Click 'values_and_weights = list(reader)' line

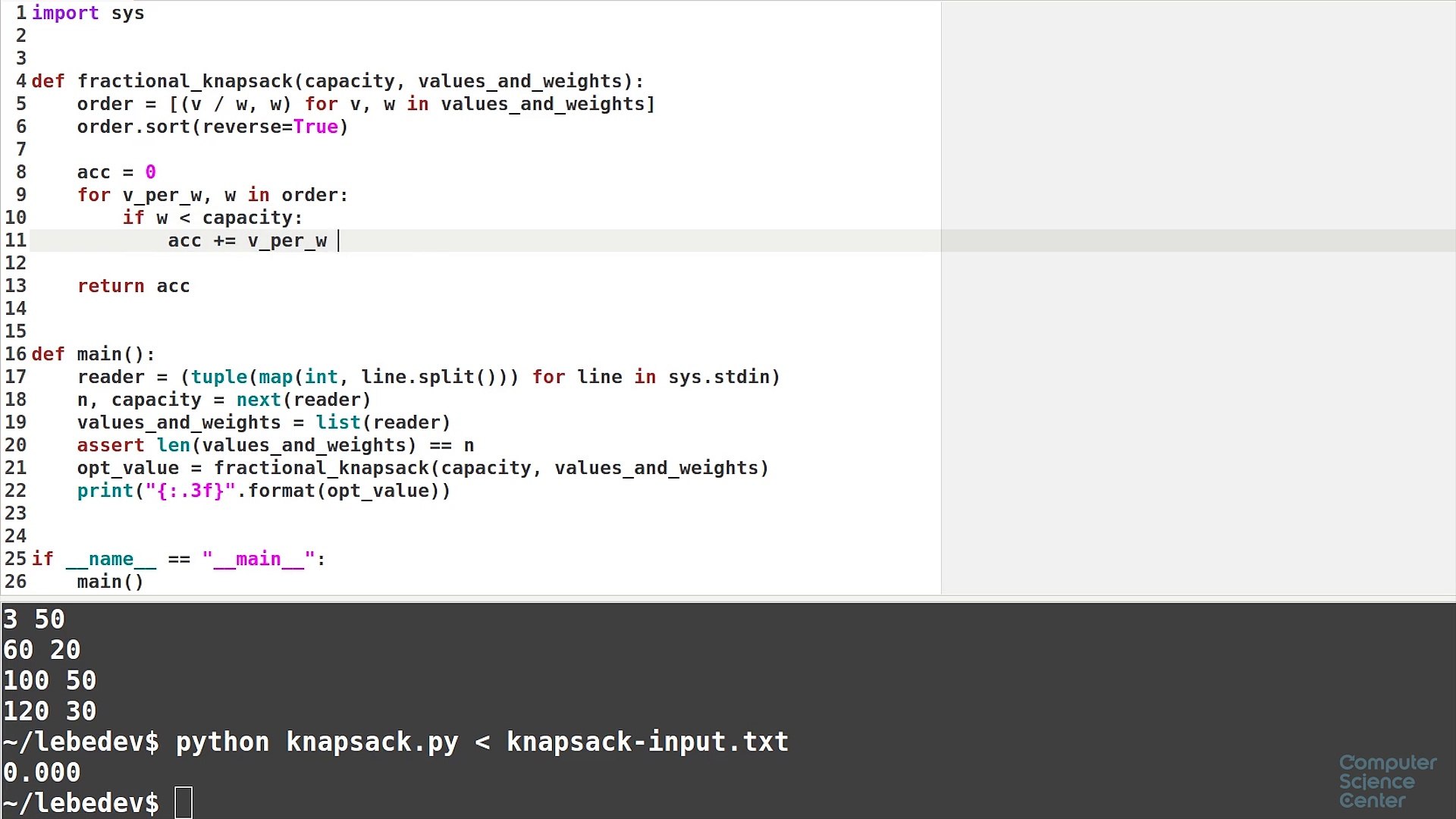tap(264, 422)
